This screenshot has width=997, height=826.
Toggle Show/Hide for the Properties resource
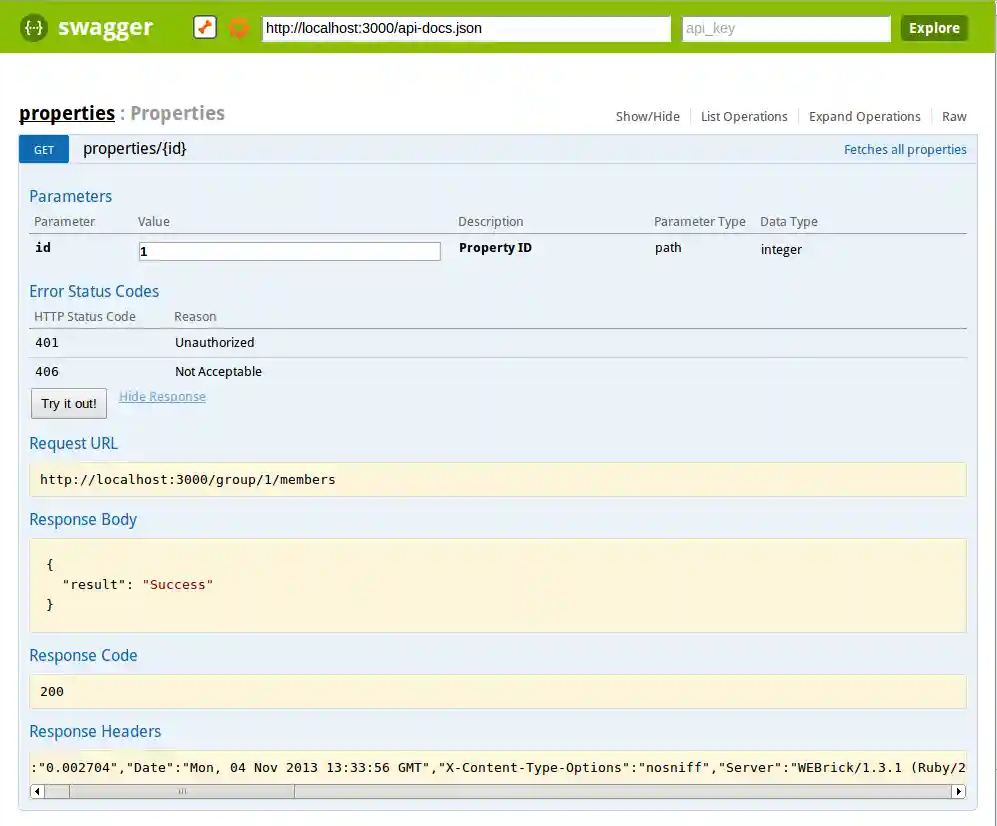point(647,116)
